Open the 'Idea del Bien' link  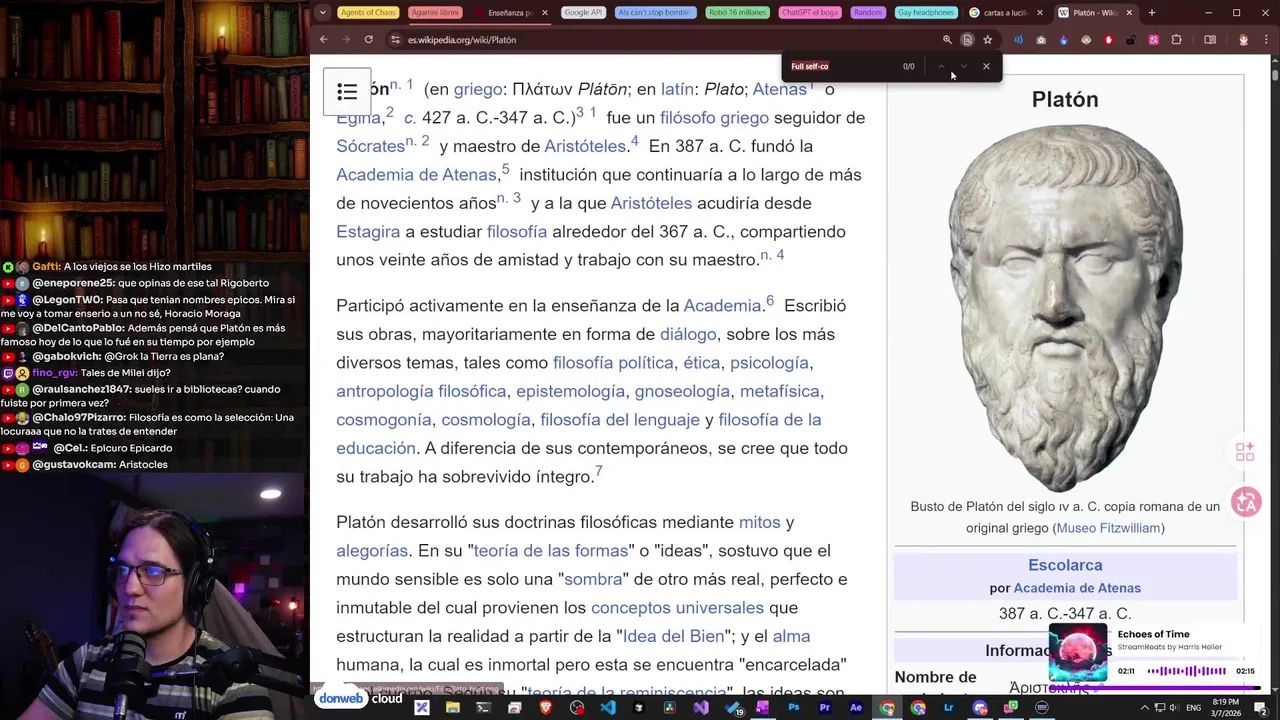pos(673,636)
